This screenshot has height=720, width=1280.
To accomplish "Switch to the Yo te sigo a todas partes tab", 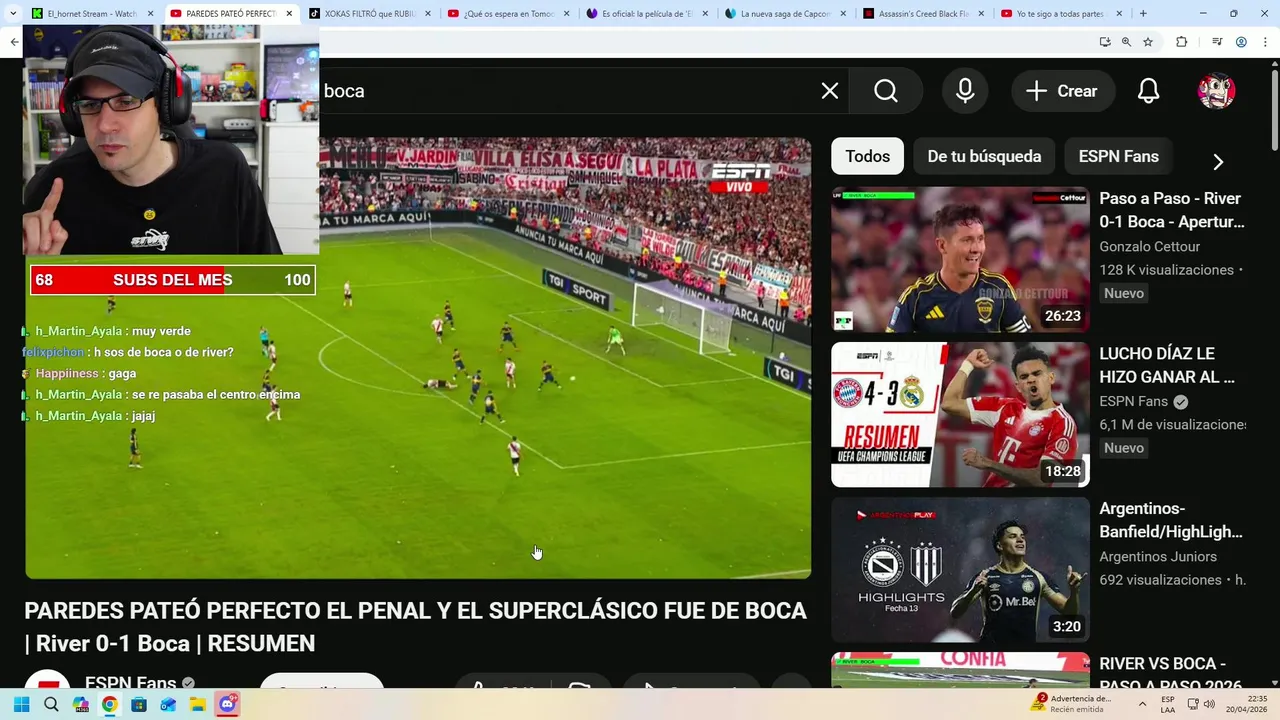I will coord(1060,14).
